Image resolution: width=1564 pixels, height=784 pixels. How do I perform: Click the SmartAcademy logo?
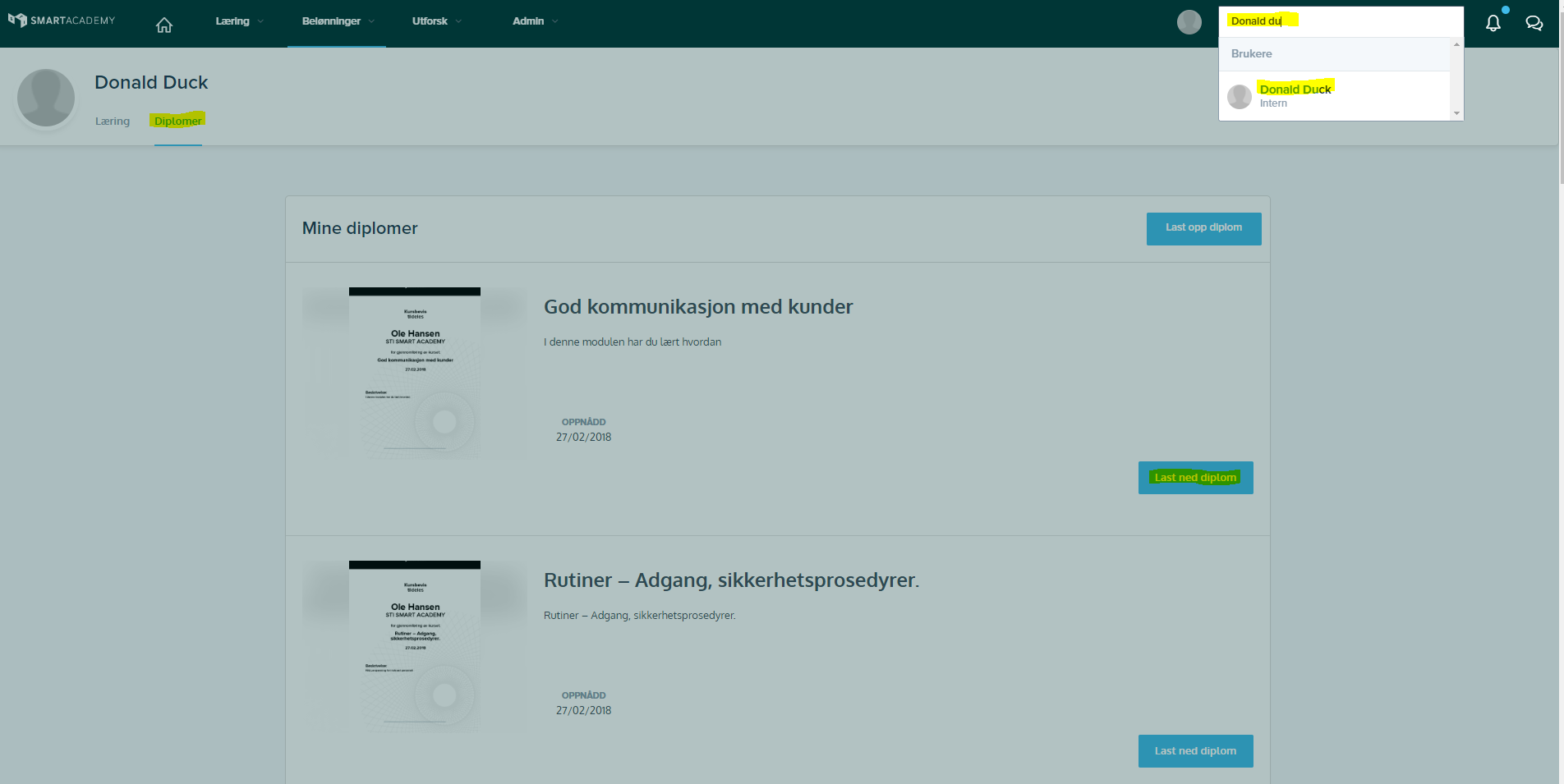(62, 21)
